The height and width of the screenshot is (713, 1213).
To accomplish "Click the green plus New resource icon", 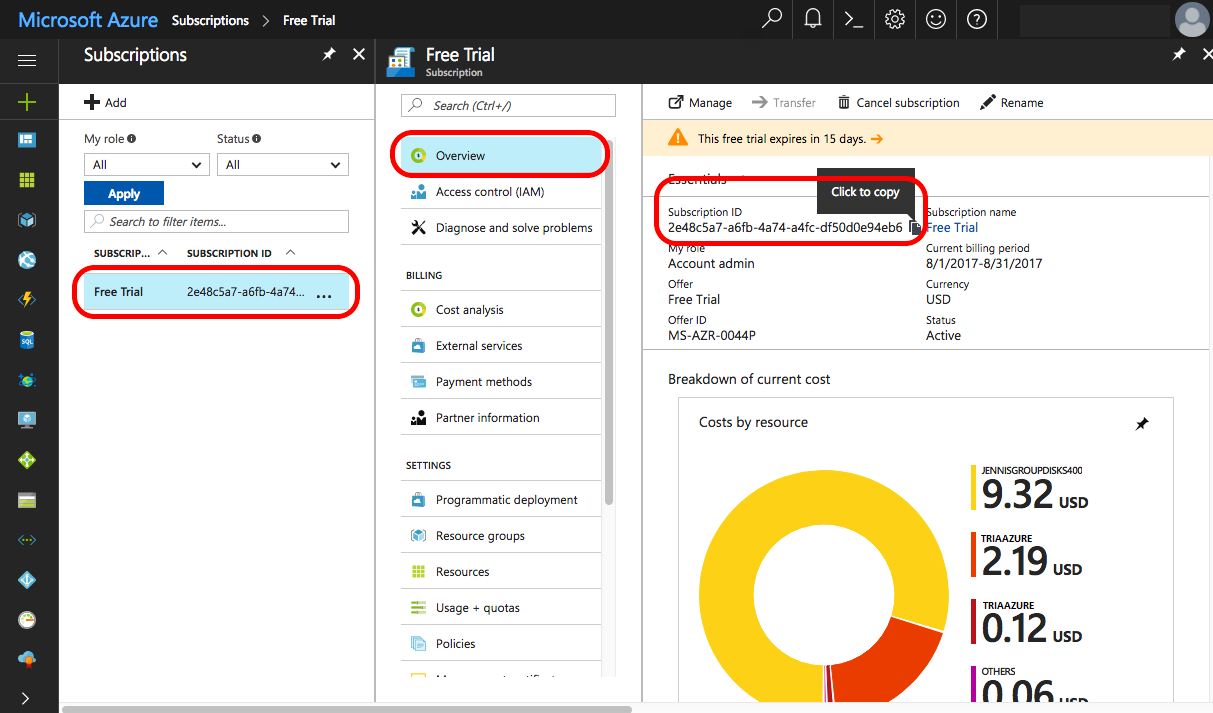I will point(27,101).
